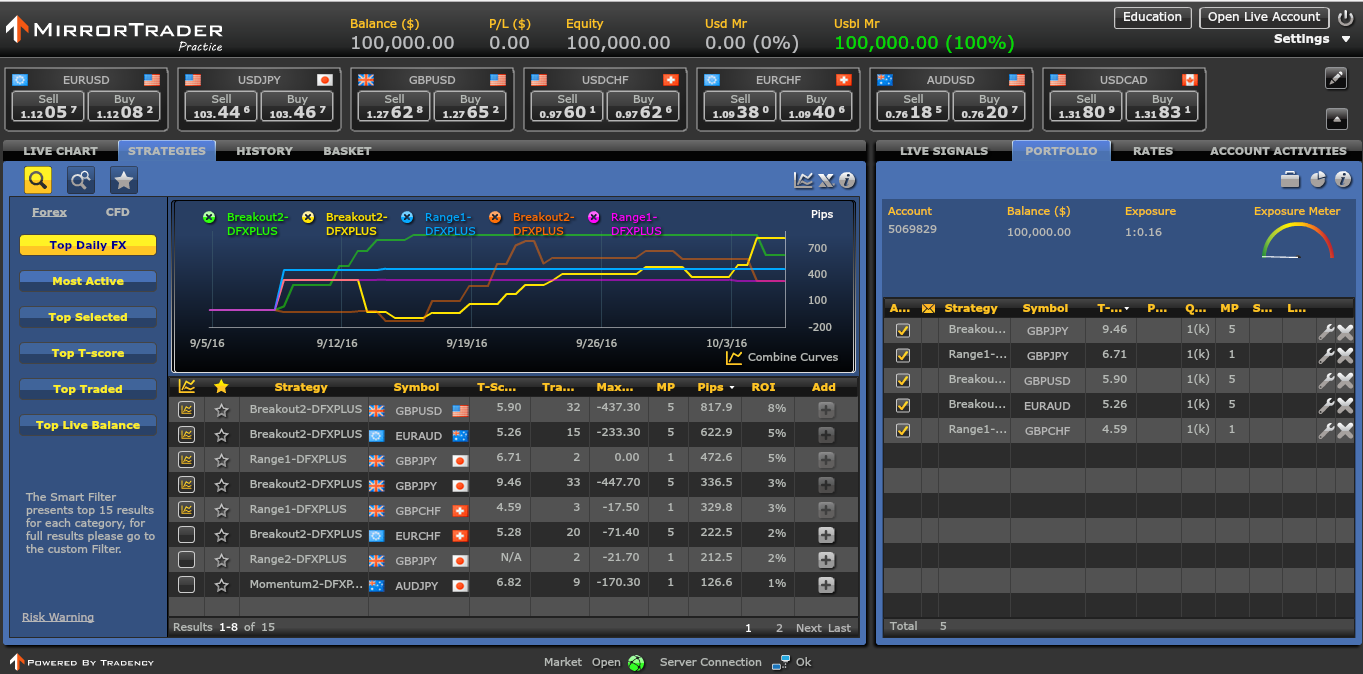Favorite the Momentum2 AUDJPY strategy star
This screenshot has height=674, width=1363.
222,585
